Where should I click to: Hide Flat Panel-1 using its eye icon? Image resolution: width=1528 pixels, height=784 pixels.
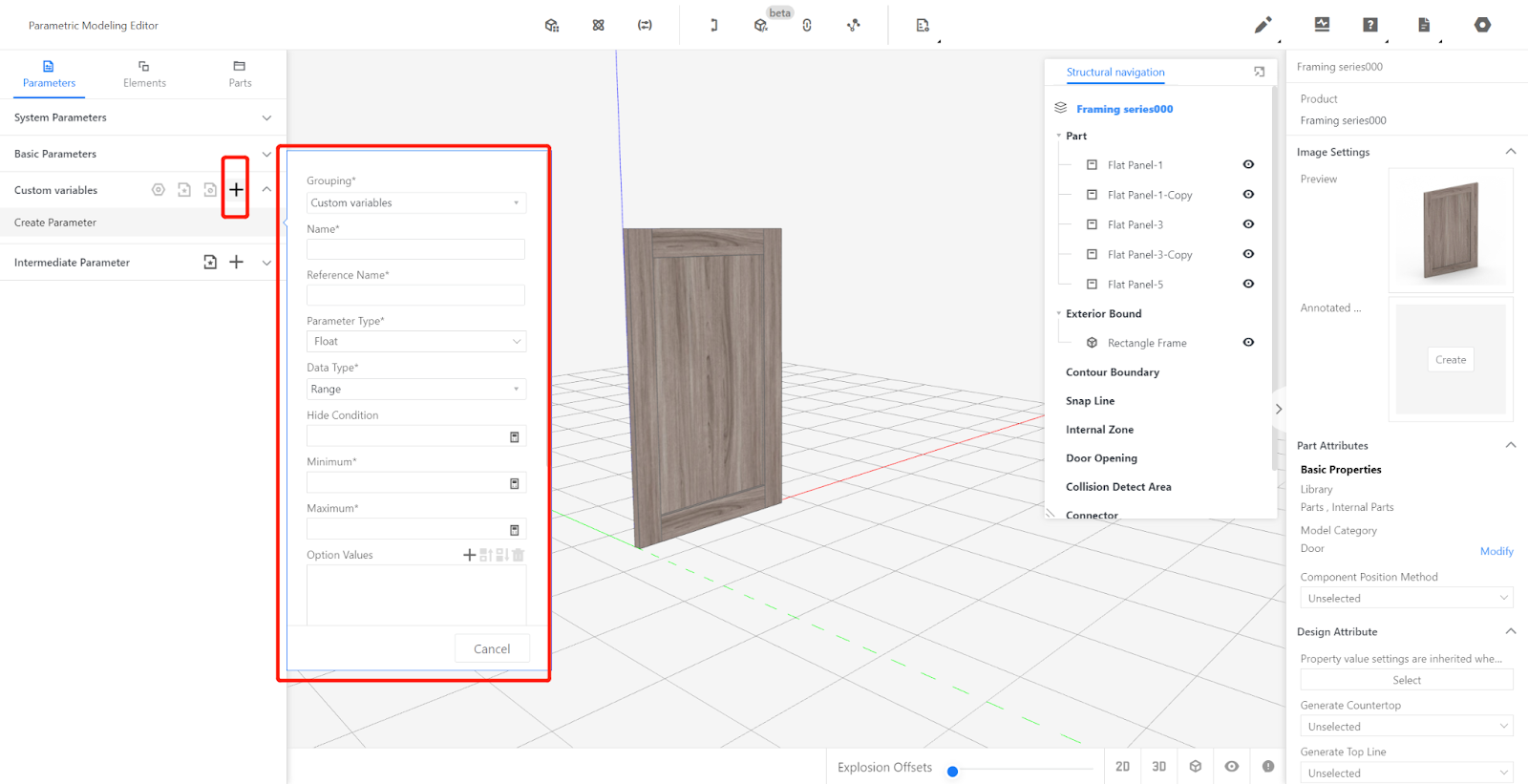[1248, 164]
